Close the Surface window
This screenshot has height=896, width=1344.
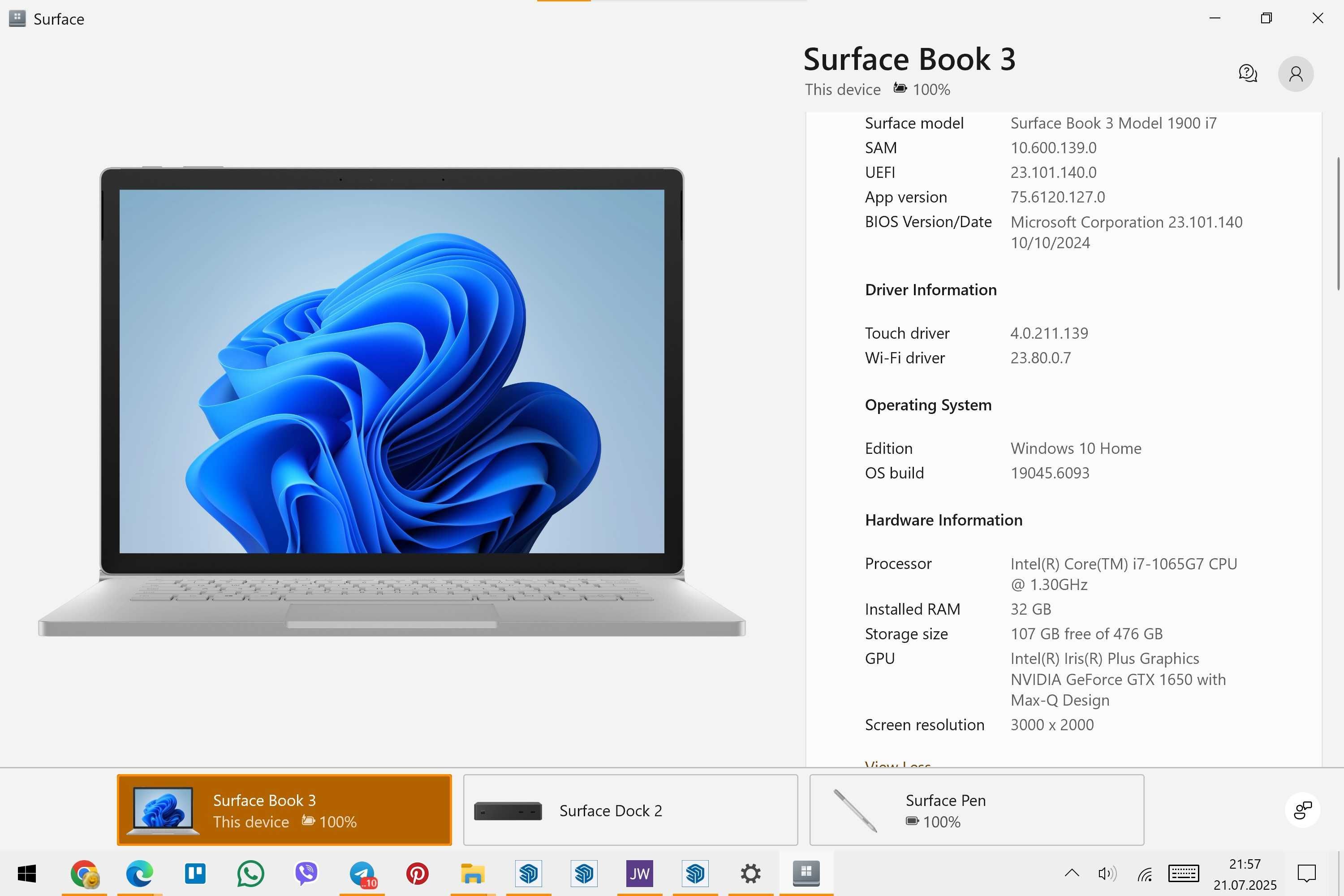point(1318,18)
